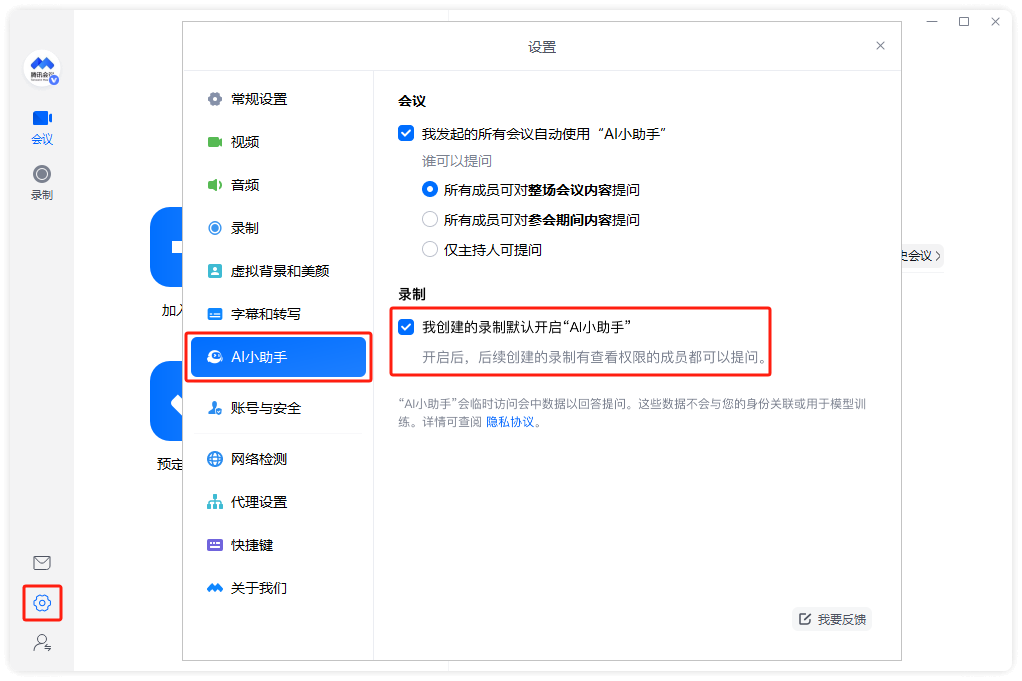This screenshot has width=1022, height=681.
Task: Open the 录制 section in sidebar
Action: pyautogui.click(x=41, y=182)
